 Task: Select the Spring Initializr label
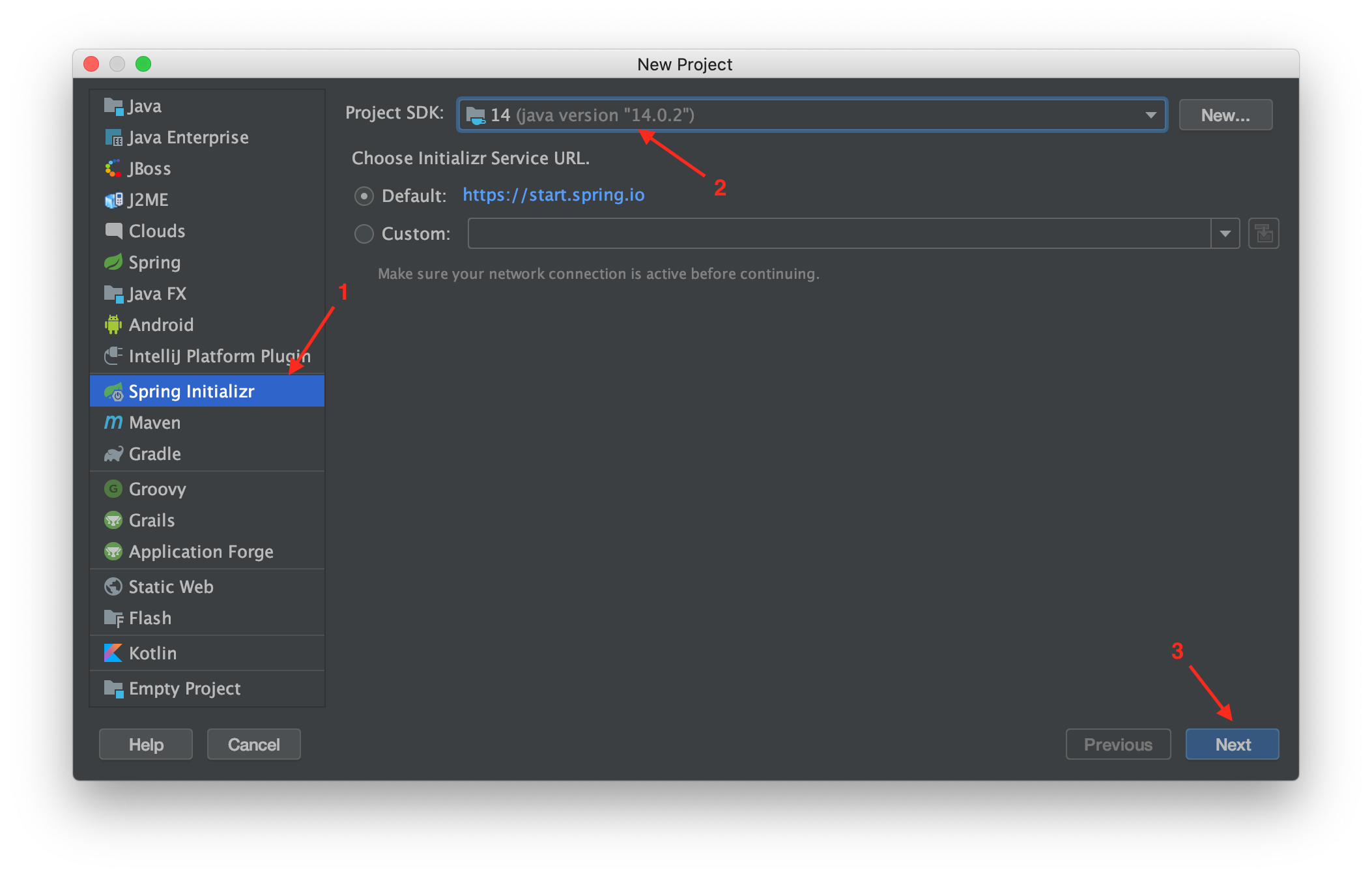(192, 392)
